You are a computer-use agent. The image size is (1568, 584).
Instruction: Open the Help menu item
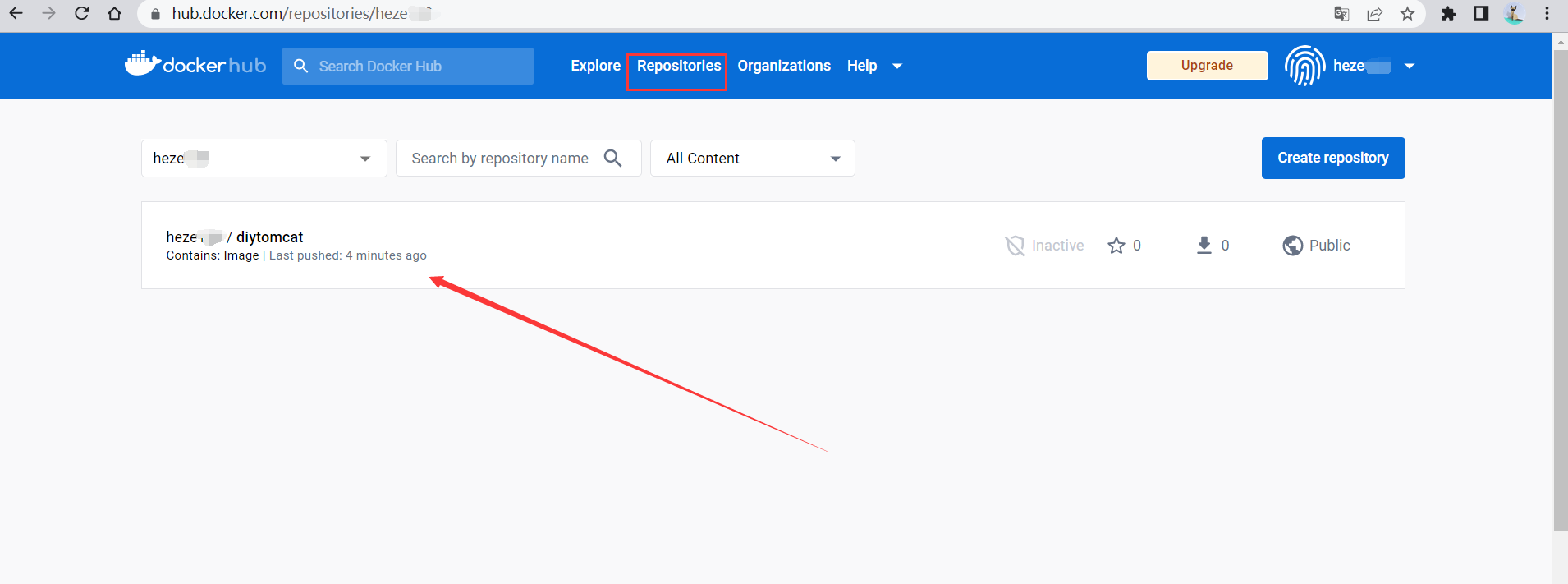pos(862,66)
